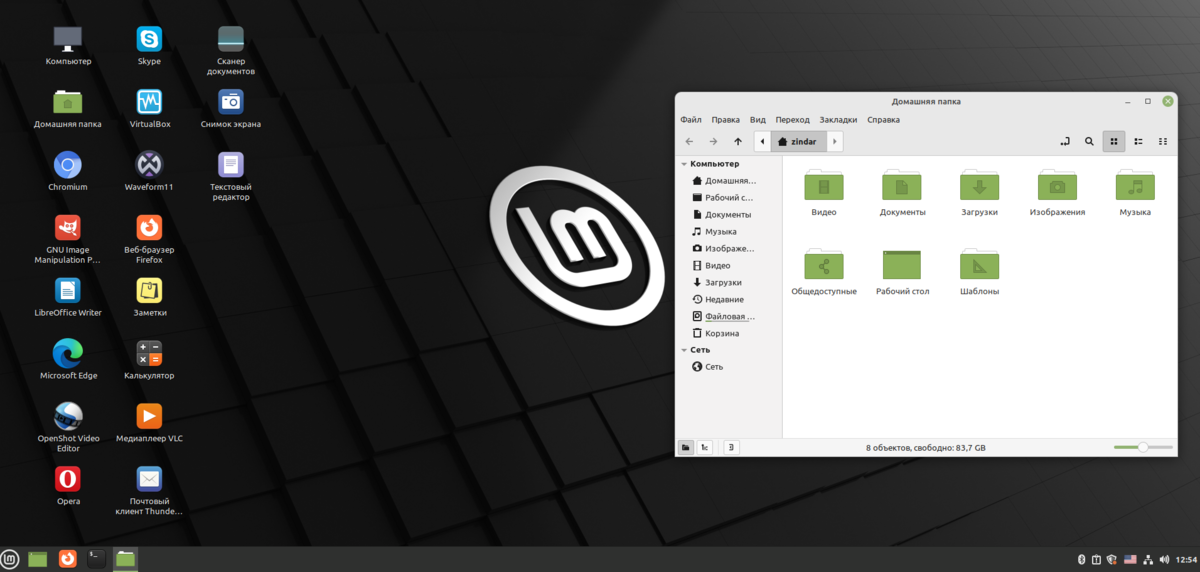1200x572 pixels.
Task: Adjust the zoom slider in status bar
Action: 1143,448
